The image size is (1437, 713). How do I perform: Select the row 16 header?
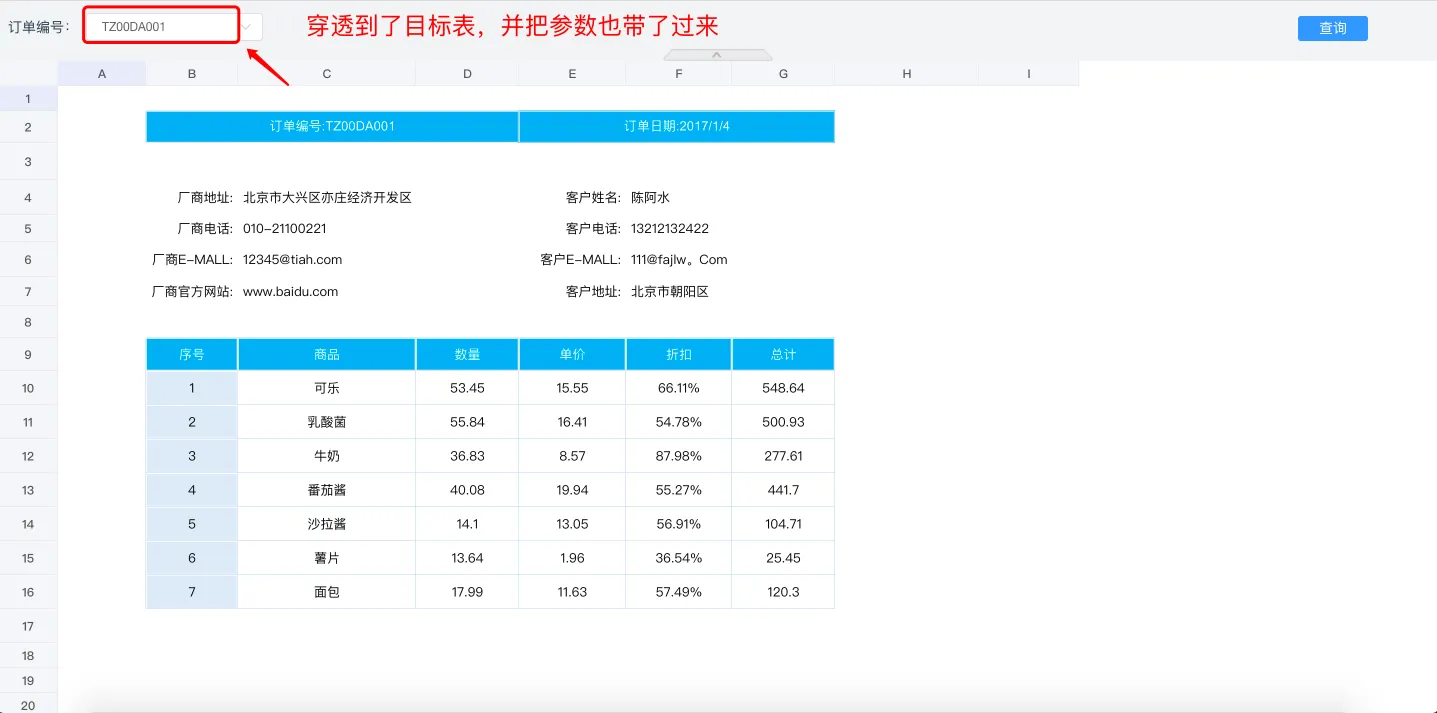tap(28, 592)
